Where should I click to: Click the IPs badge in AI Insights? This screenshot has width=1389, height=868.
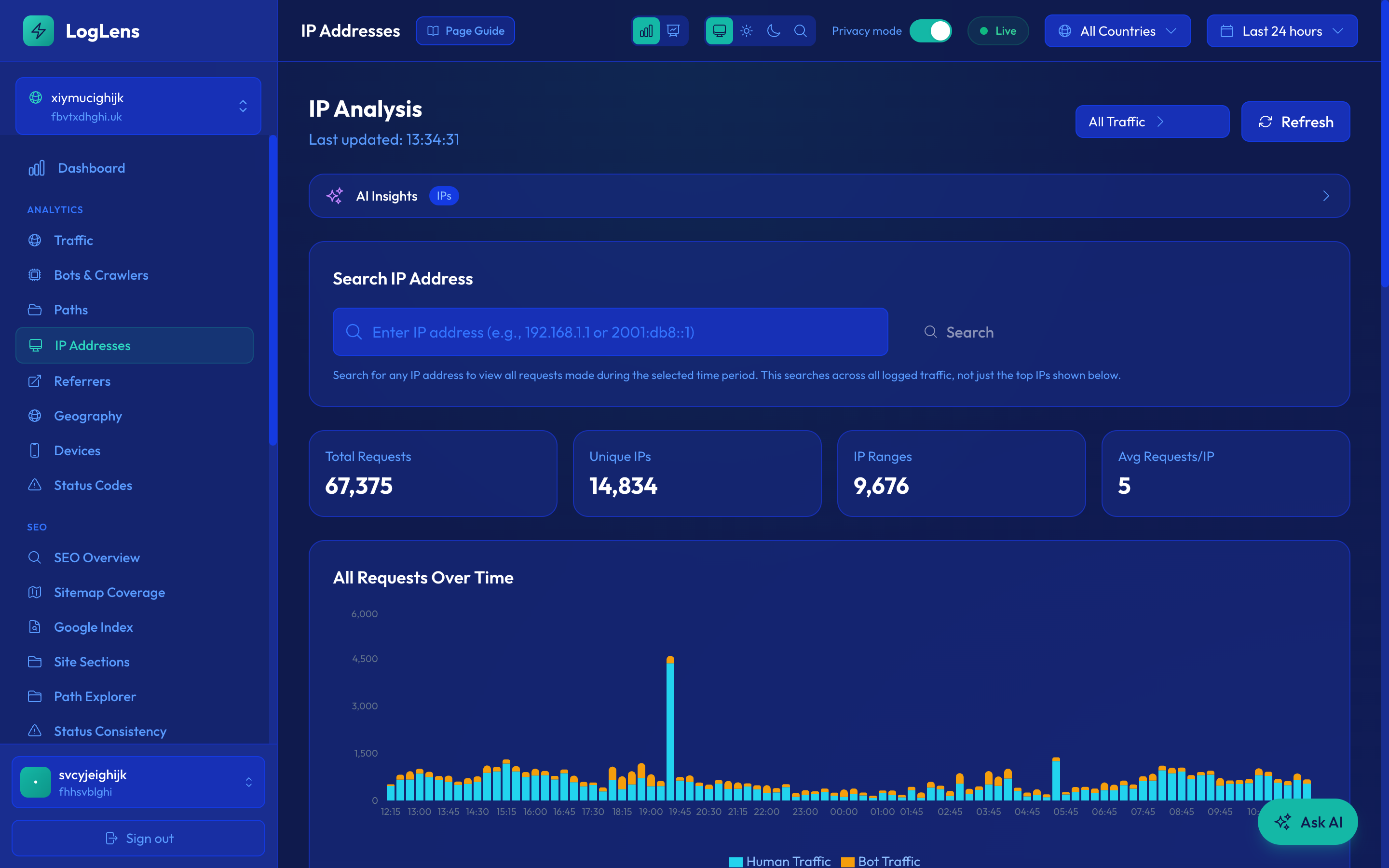pos(444,196)
